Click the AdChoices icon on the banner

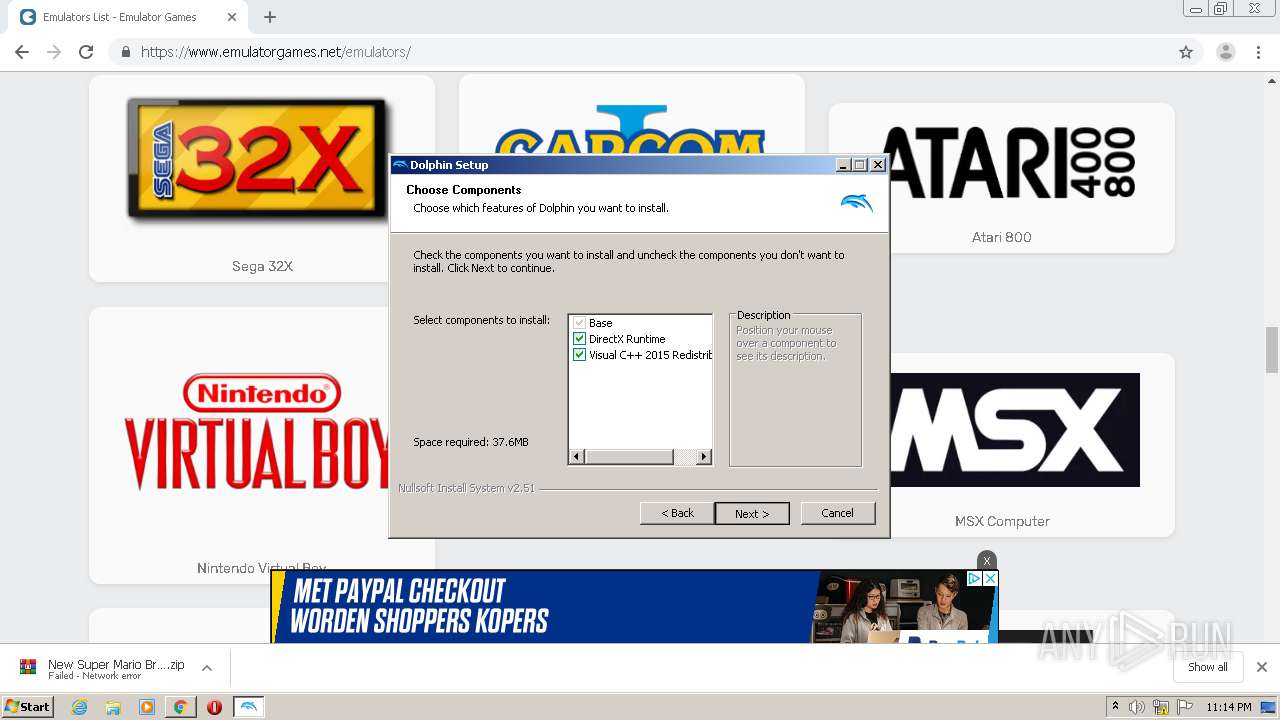tap(974, 578)
